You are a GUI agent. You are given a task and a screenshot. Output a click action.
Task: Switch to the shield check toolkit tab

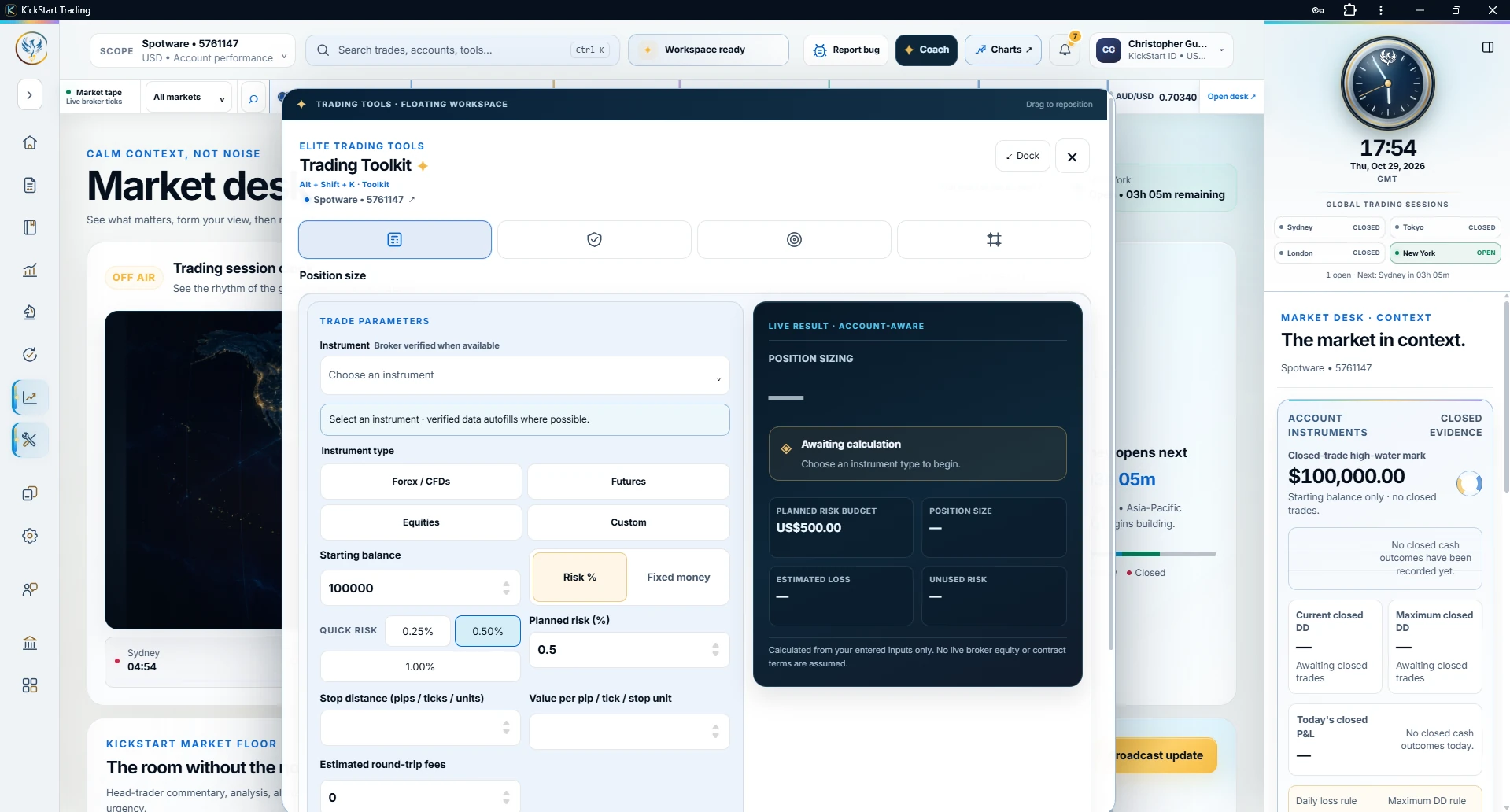tap(594, 239)
